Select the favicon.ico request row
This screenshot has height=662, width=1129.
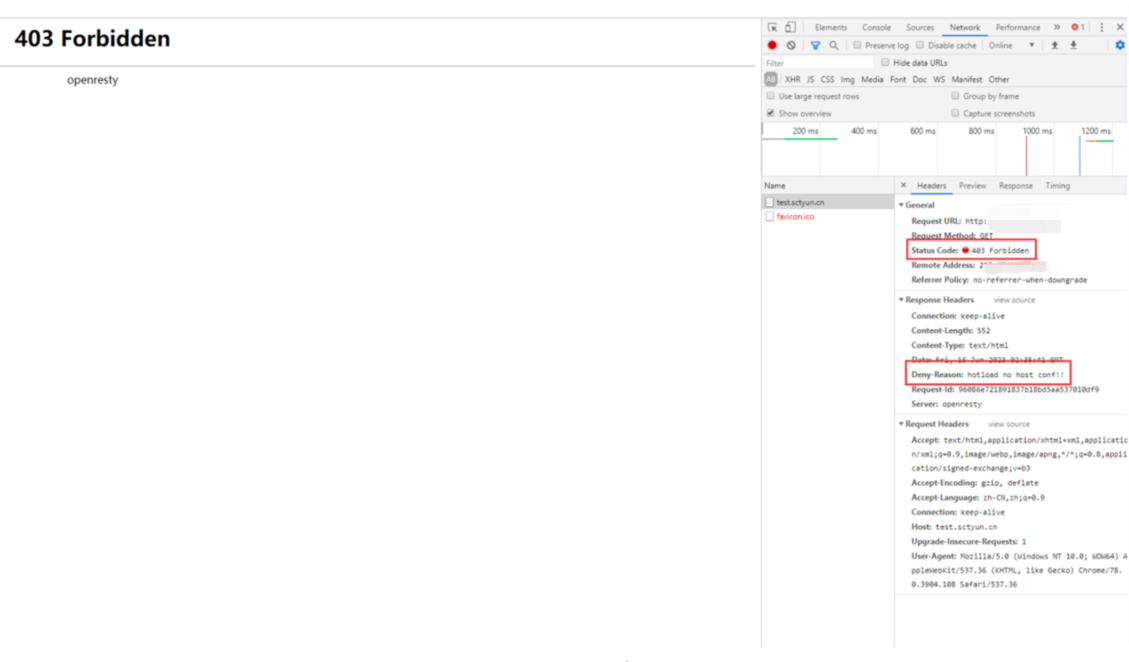tap(828, 216)
